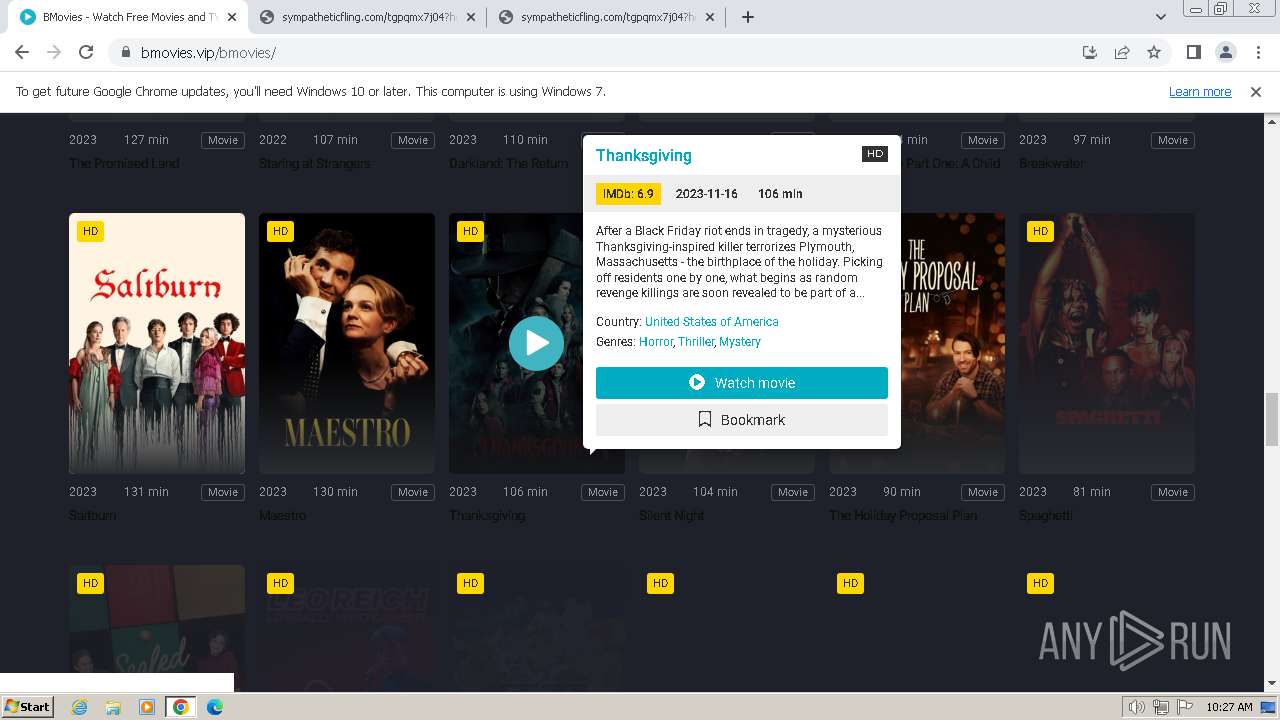Open new browser tab with plus
The width and height of the screenshot is (1280, 720).
pyautogui.click(x=747, y=17)
